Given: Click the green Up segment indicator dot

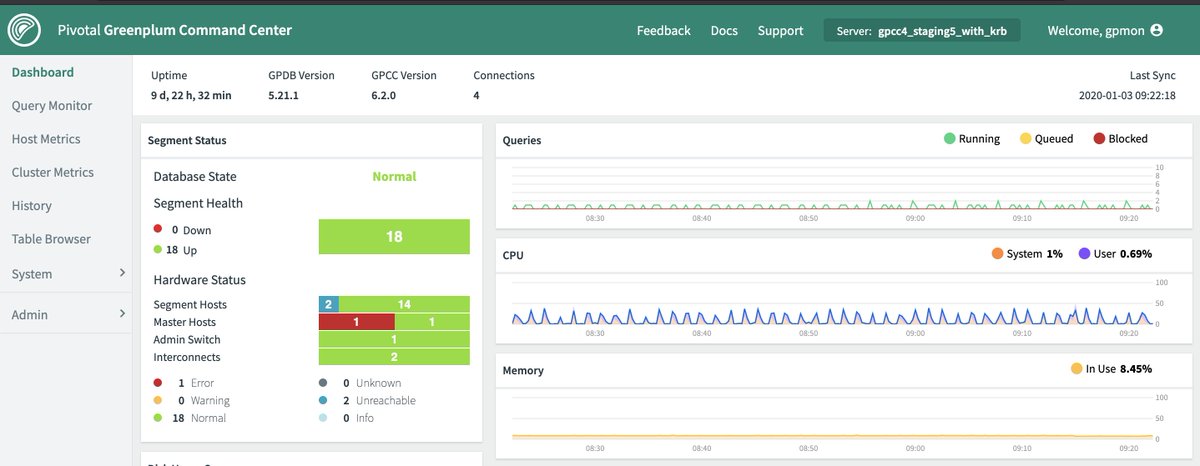Looking at the screenshot, I should [158, 250].
